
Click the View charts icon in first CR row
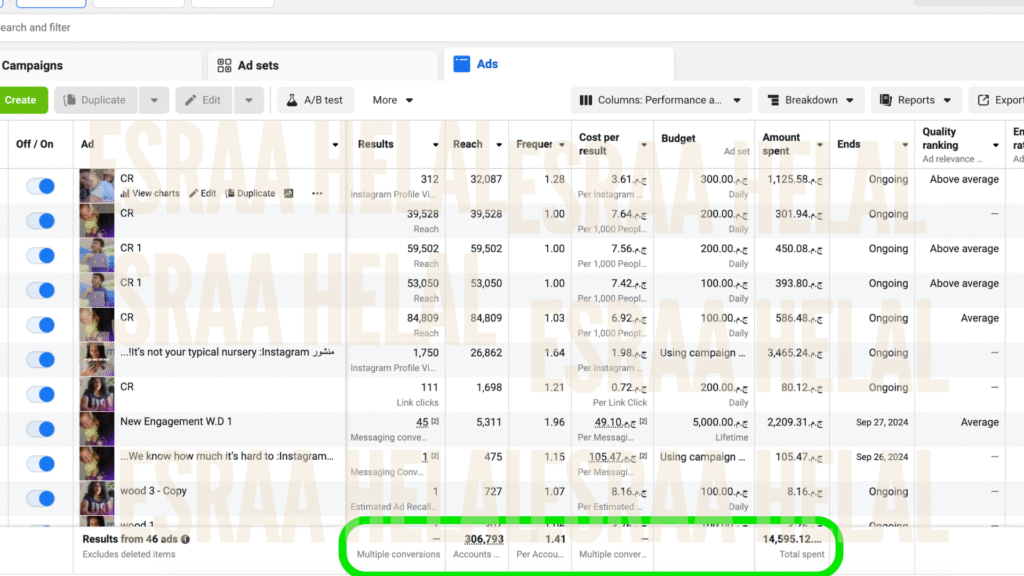coord(126,194)
